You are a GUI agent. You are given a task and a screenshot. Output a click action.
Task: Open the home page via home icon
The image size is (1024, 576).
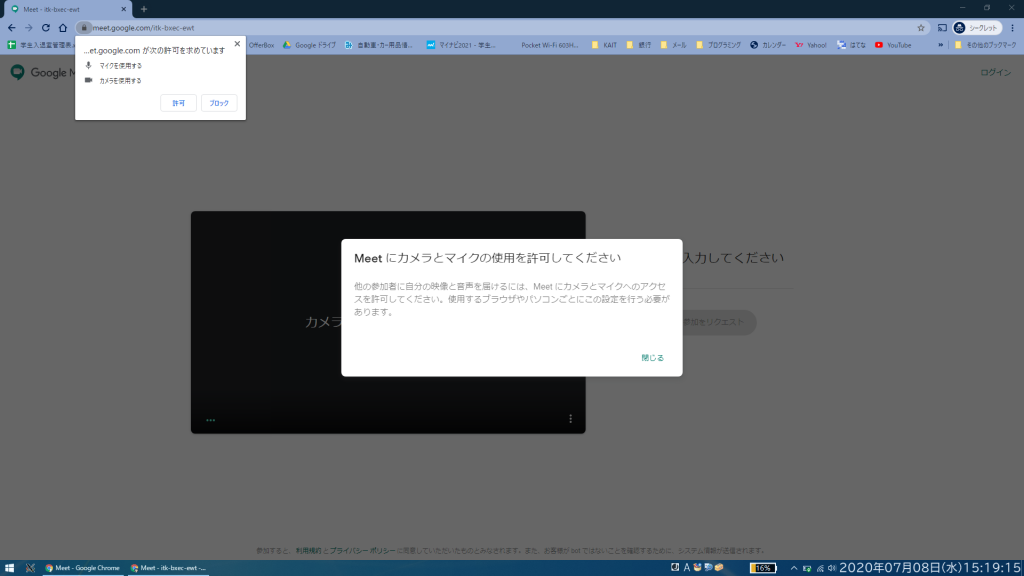click(x=63, y=27)
